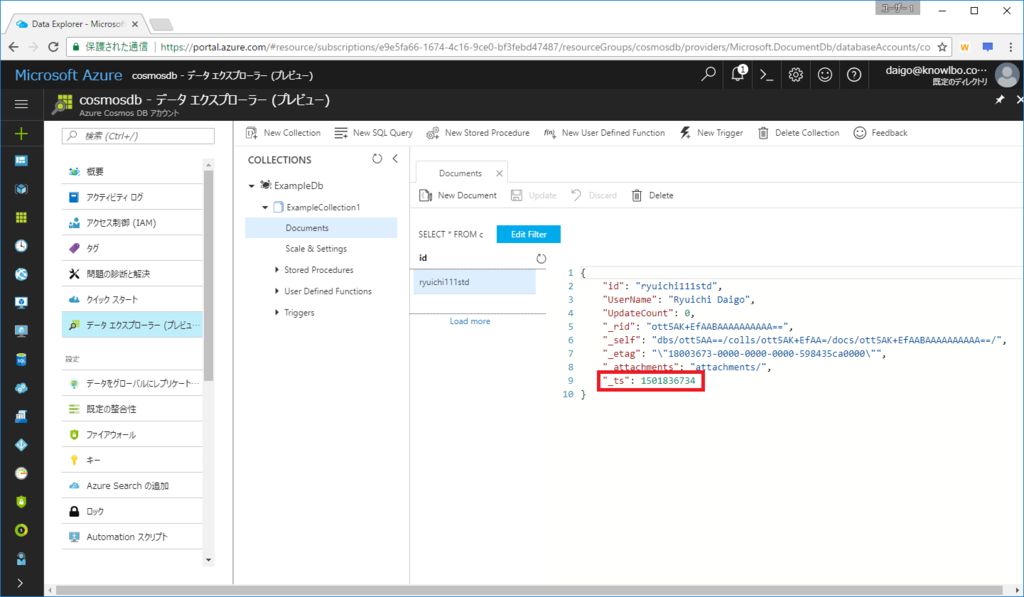This screenshot has height=597, width=1024.
Task: Click resource menu scrollbar down arrow
Action: [x=208, y=560]
